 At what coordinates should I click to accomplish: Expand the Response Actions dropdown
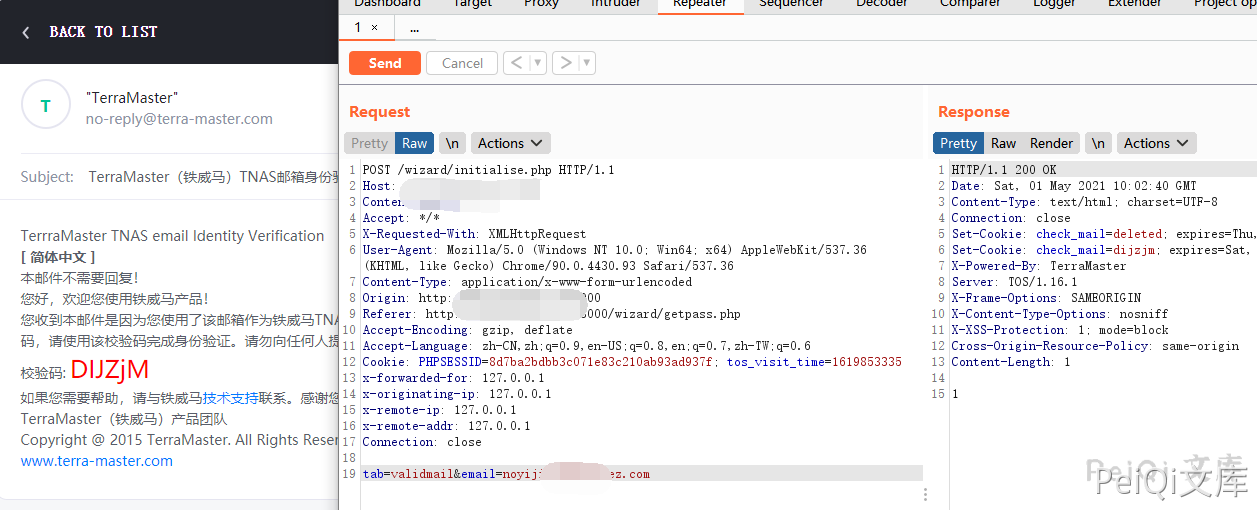(x=1156, y=143)
